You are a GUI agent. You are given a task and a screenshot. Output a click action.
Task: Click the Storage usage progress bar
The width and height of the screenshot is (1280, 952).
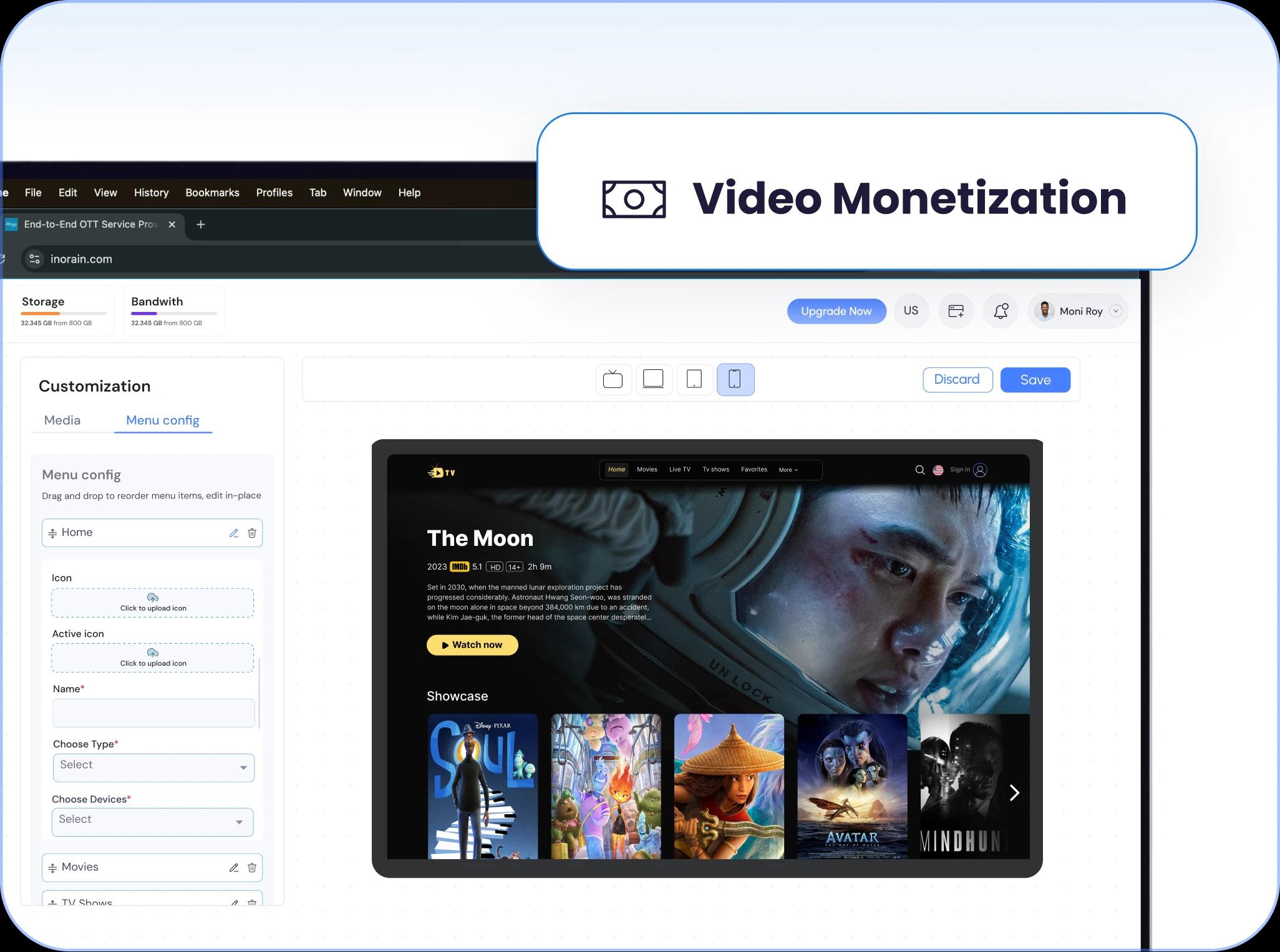(64, 313)
